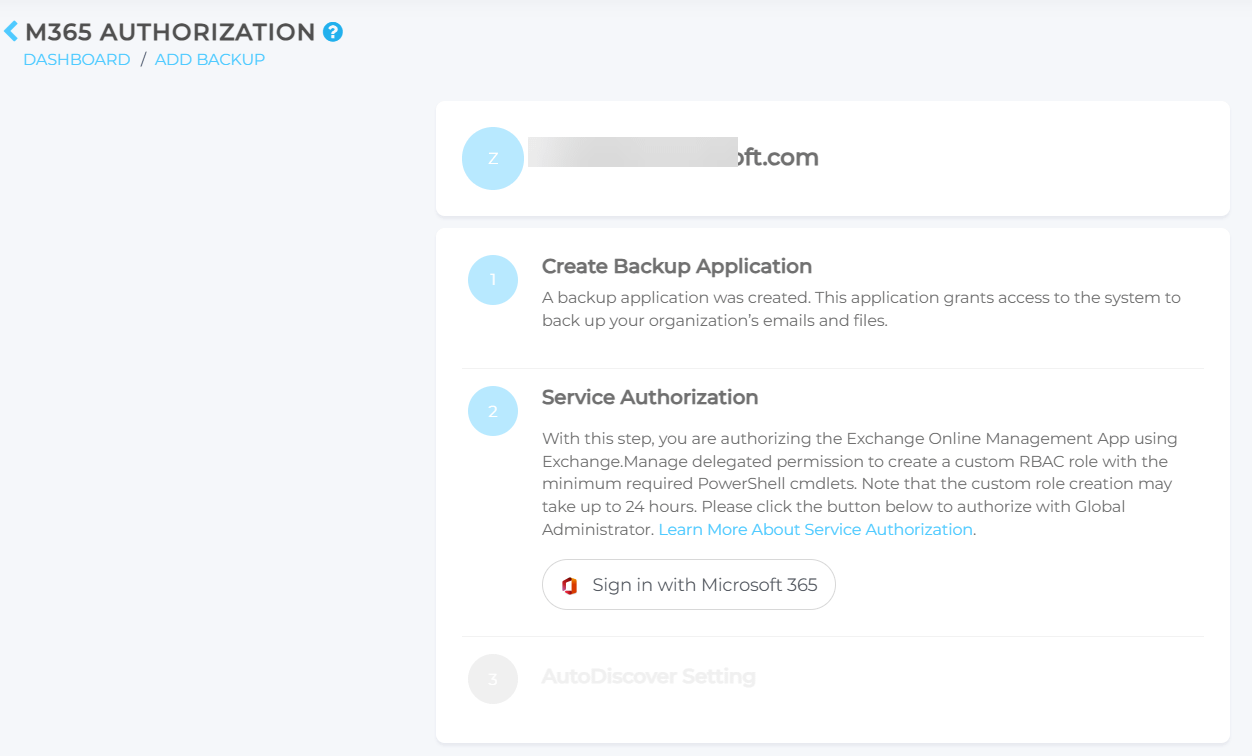Viewport: 1252px width, 756px height.
Task: Click step 2 Service Authorization circle
Action: click(x=492, y=411)
